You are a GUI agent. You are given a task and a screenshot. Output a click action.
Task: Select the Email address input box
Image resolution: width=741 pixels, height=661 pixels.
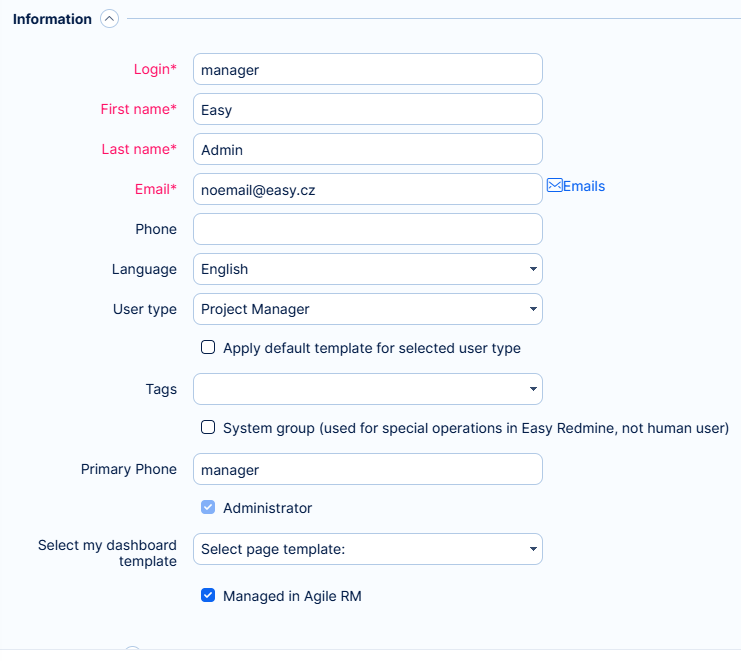(367, 189)
